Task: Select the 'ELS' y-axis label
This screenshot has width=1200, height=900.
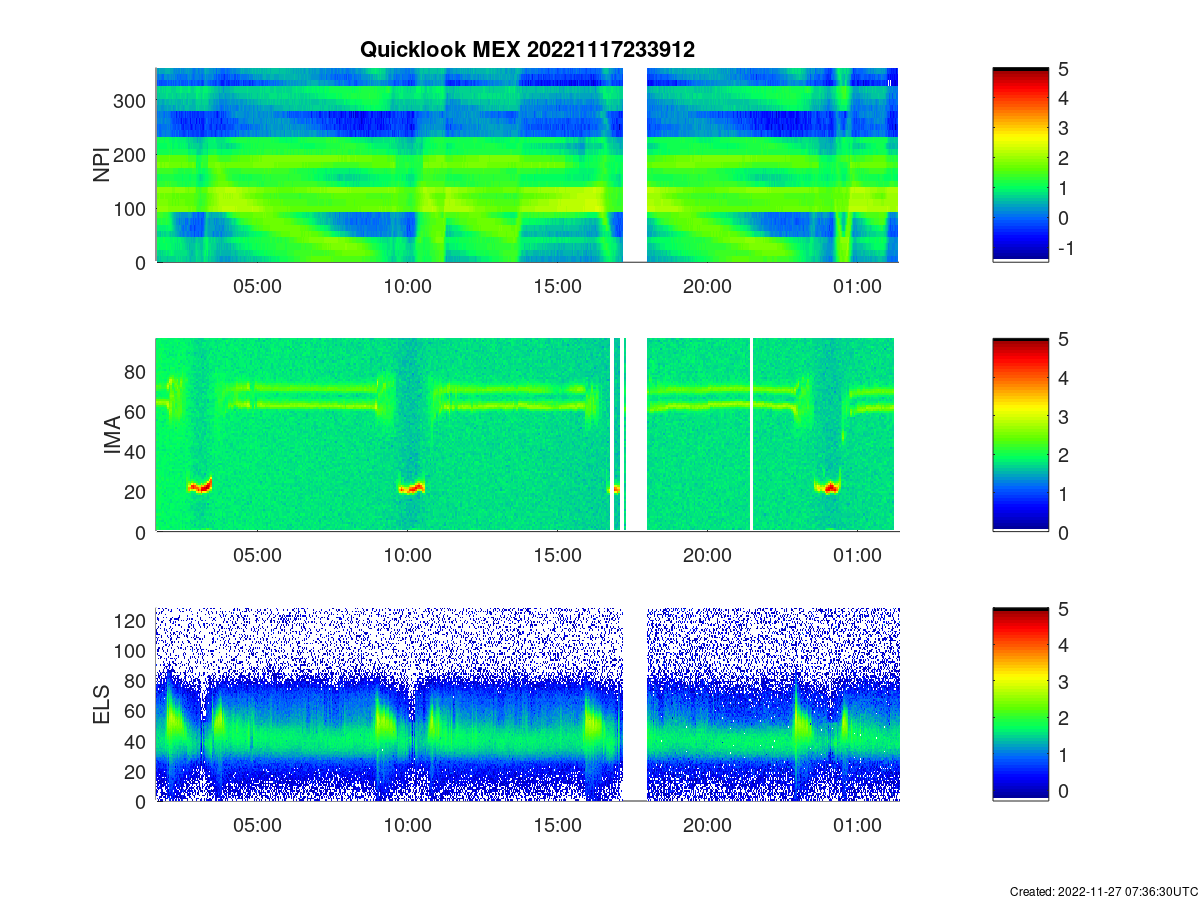Action: point(101,705)
